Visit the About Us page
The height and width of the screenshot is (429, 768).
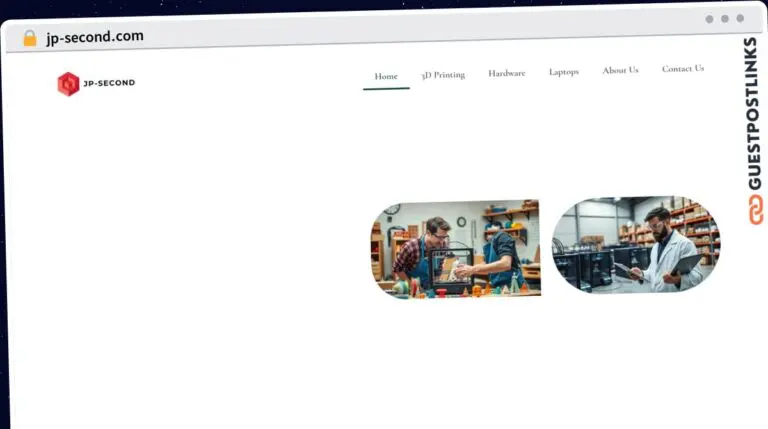click(620, 70)
